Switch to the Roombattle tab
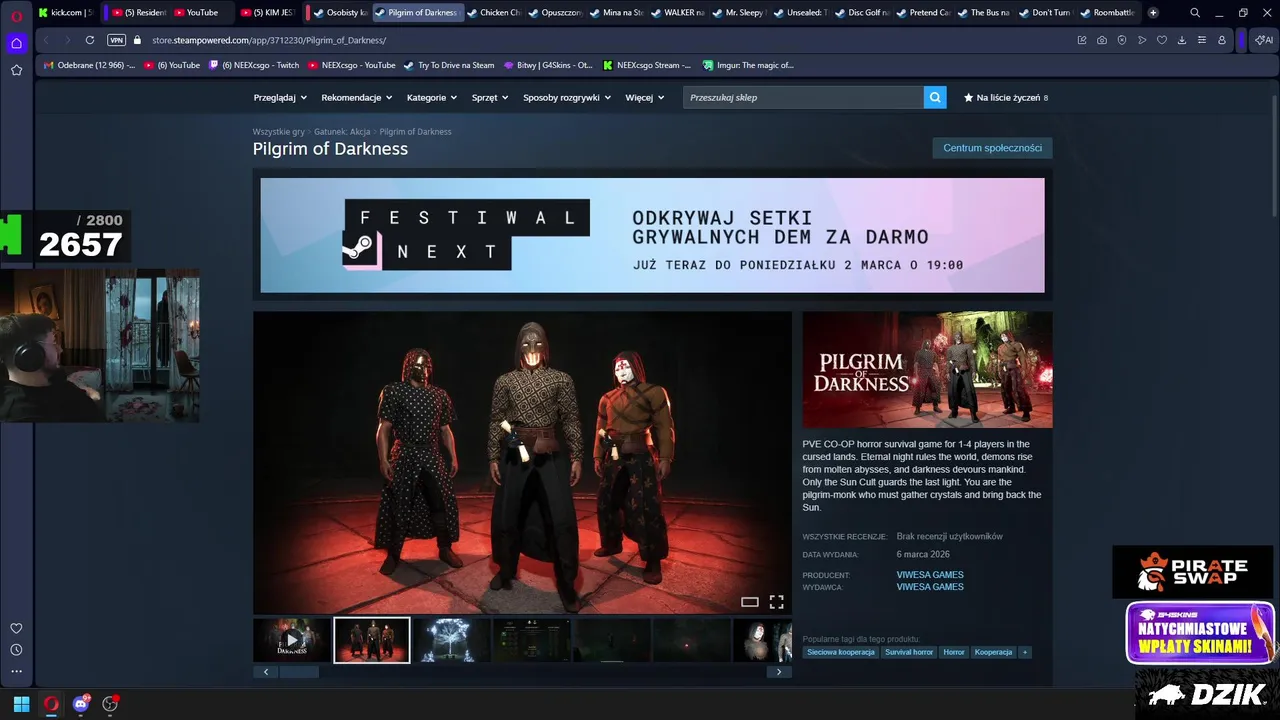This screenshot has height=720, width=1280. [1108, 13]
